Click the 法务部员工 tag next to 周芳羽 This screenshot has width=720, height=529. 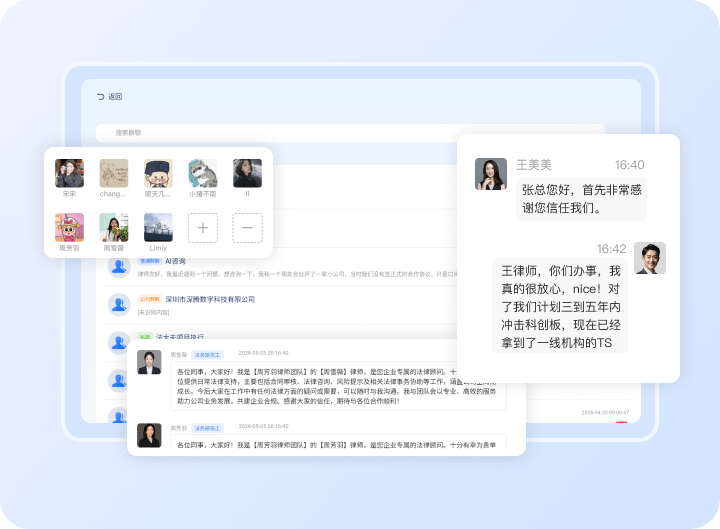(207, 428)
